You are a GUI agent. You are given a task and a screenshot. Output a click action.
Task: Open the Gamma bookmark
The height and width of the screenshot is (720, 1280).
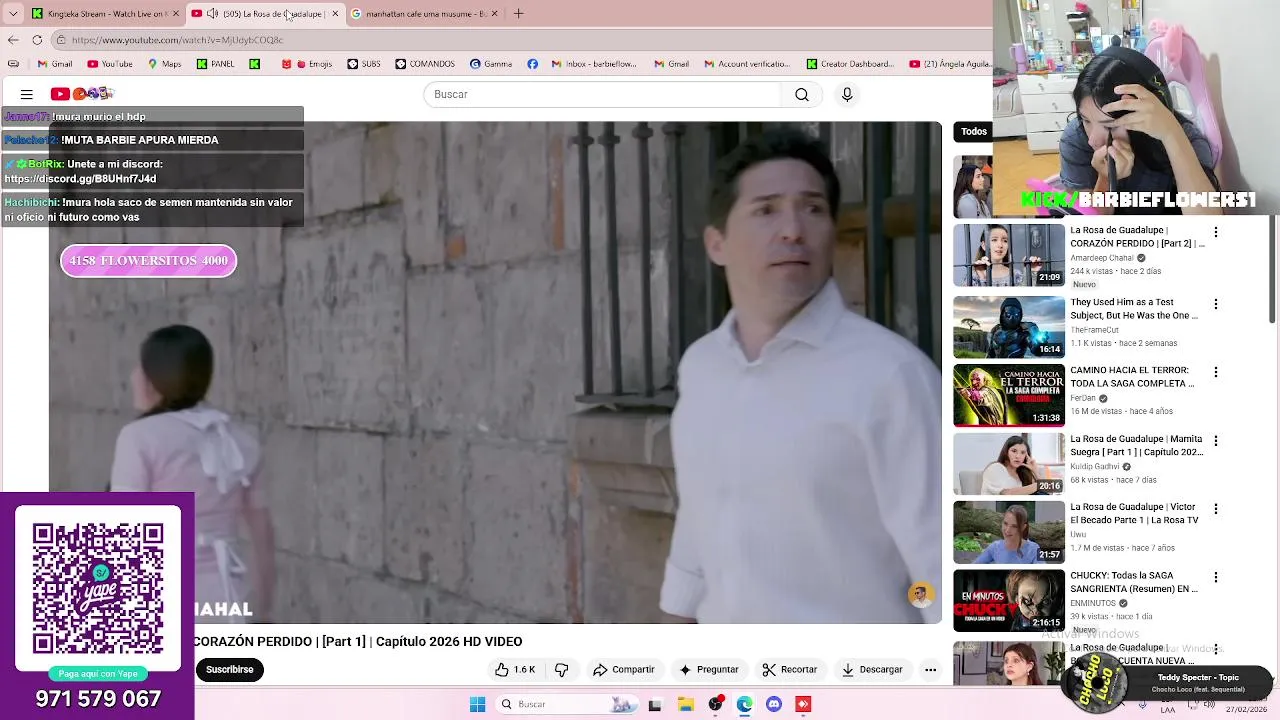(x=491, y=64)
